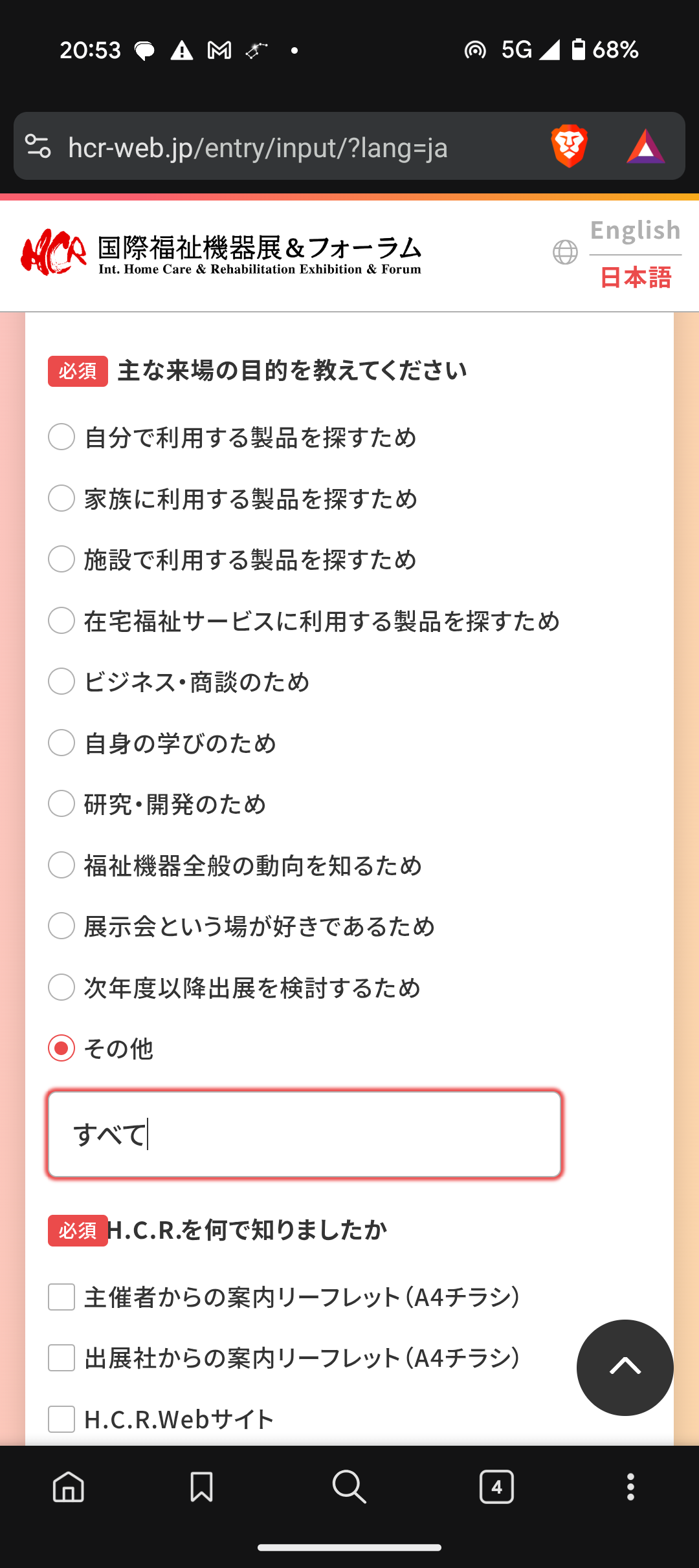Viewport: 699px width, 1568px height.
Task: Go to browser home page icon
Action: point(69,1486)
